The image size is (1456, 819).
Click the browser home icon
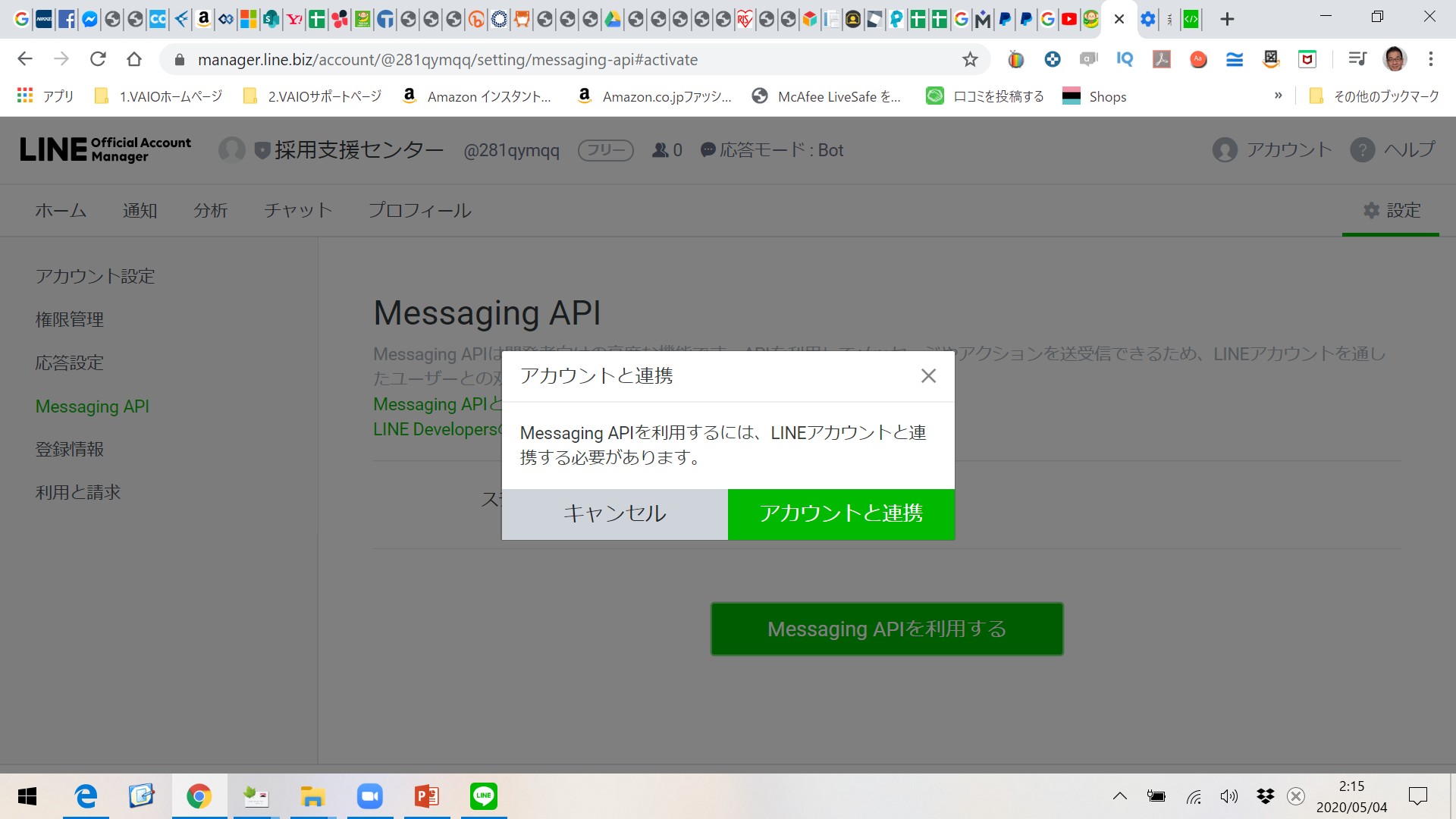point(134,59)
